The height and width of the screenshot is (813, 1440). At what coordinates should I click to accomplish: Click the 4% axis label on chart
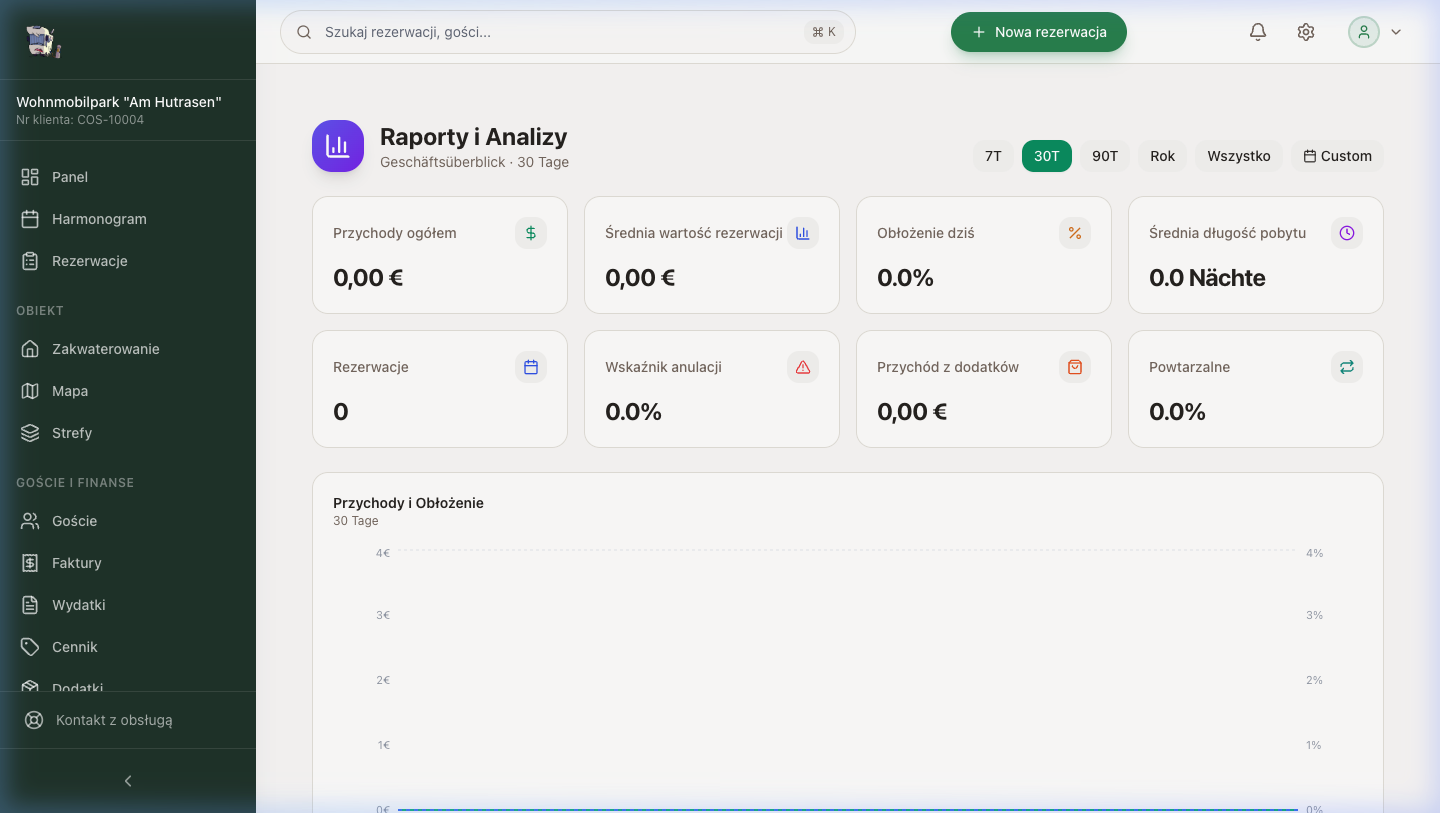1314,553
